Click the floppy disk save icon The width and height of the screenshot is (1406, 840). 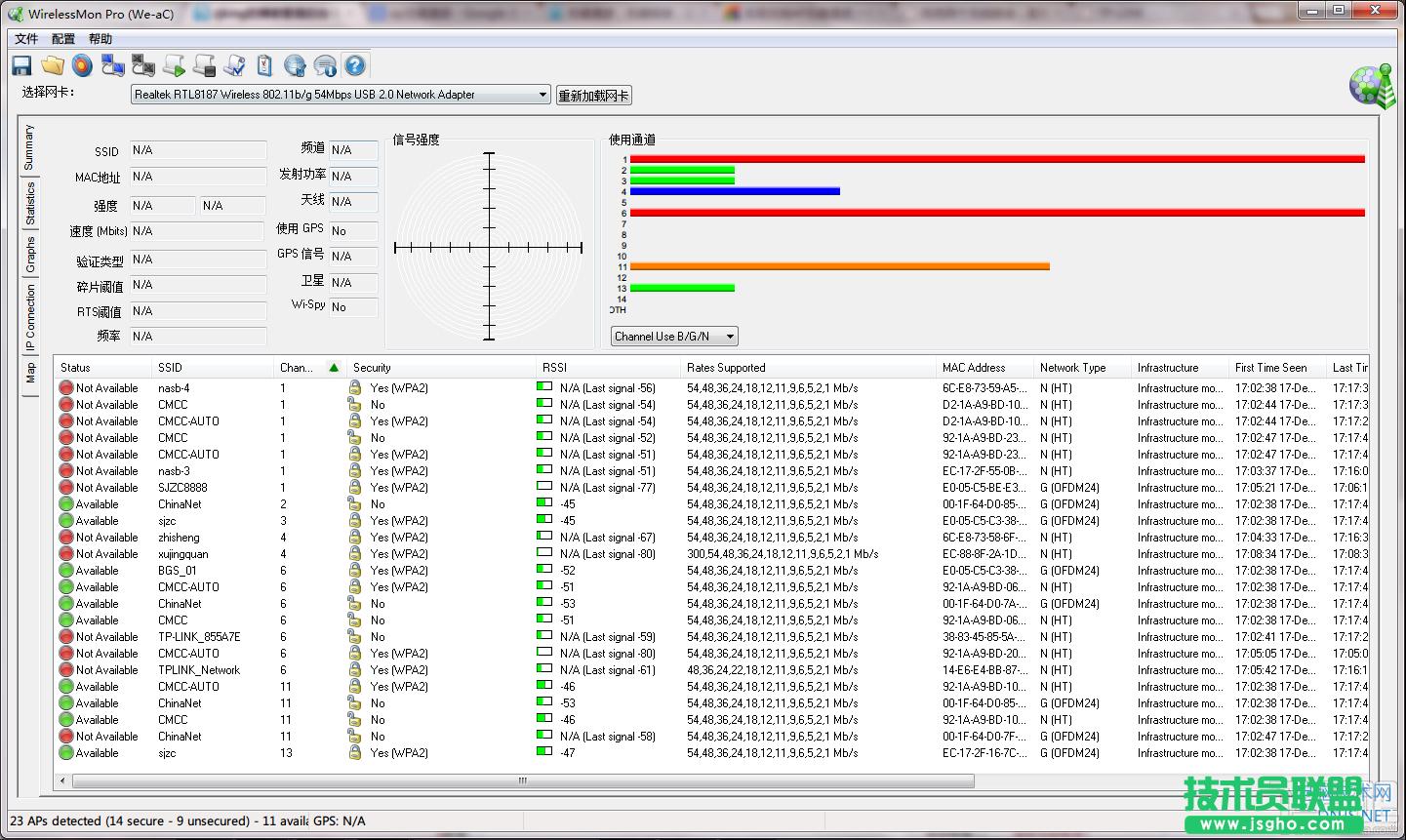[x=21, y=65]
